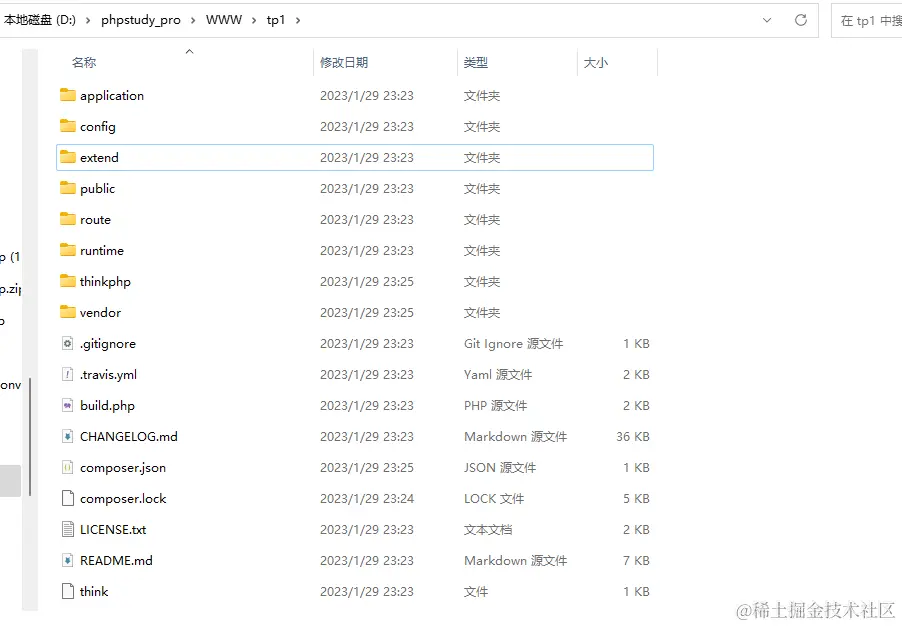The image size is (902, 627).
Task: Expand chevron after tp1 breadcrumb
Action: (x=298, y=20)
